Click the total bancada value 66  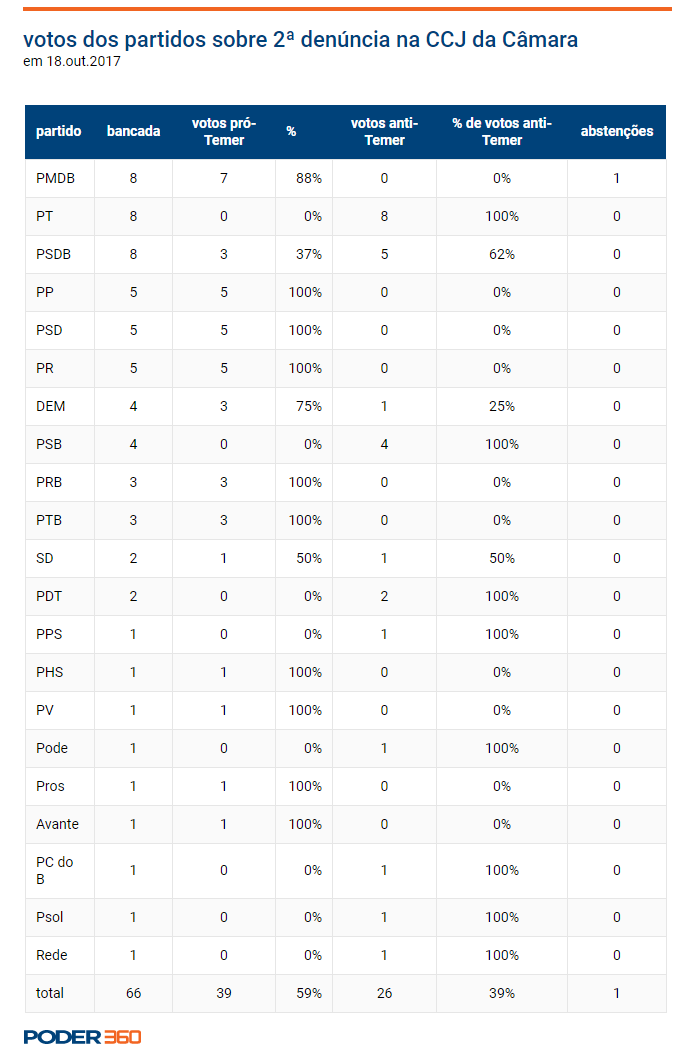(x=134, y=993)
